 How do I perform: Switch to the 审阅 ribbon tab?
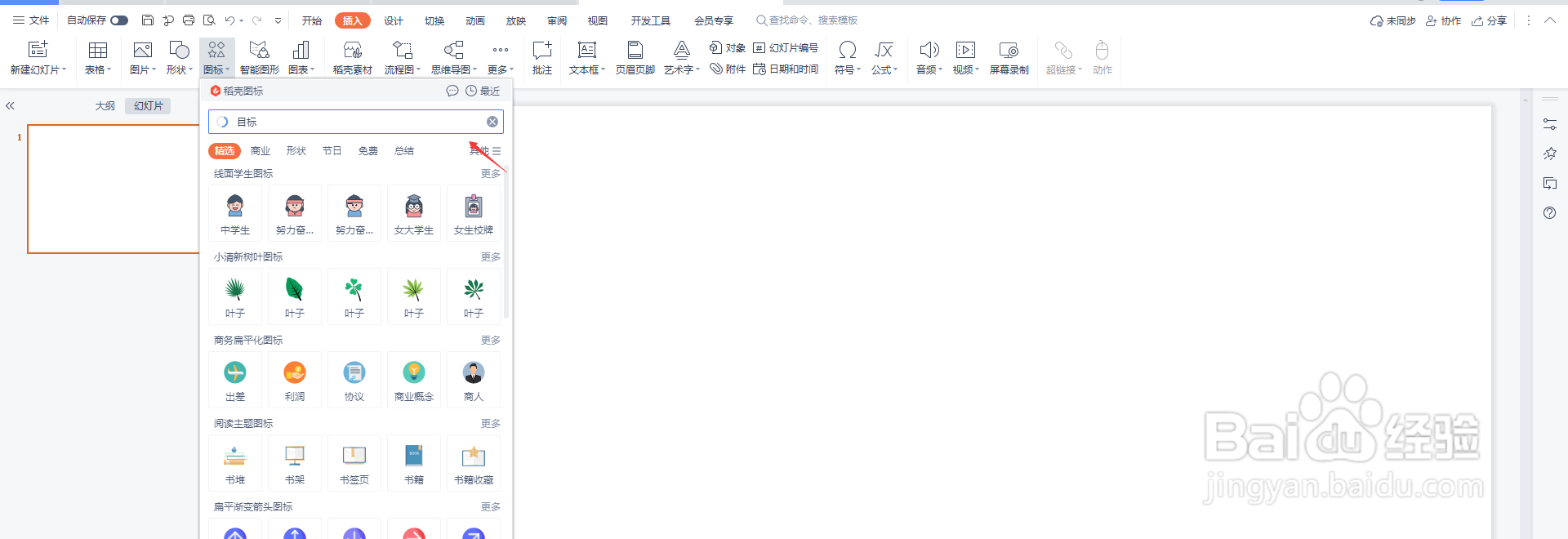pyautogui.click(x=557, y=20)
